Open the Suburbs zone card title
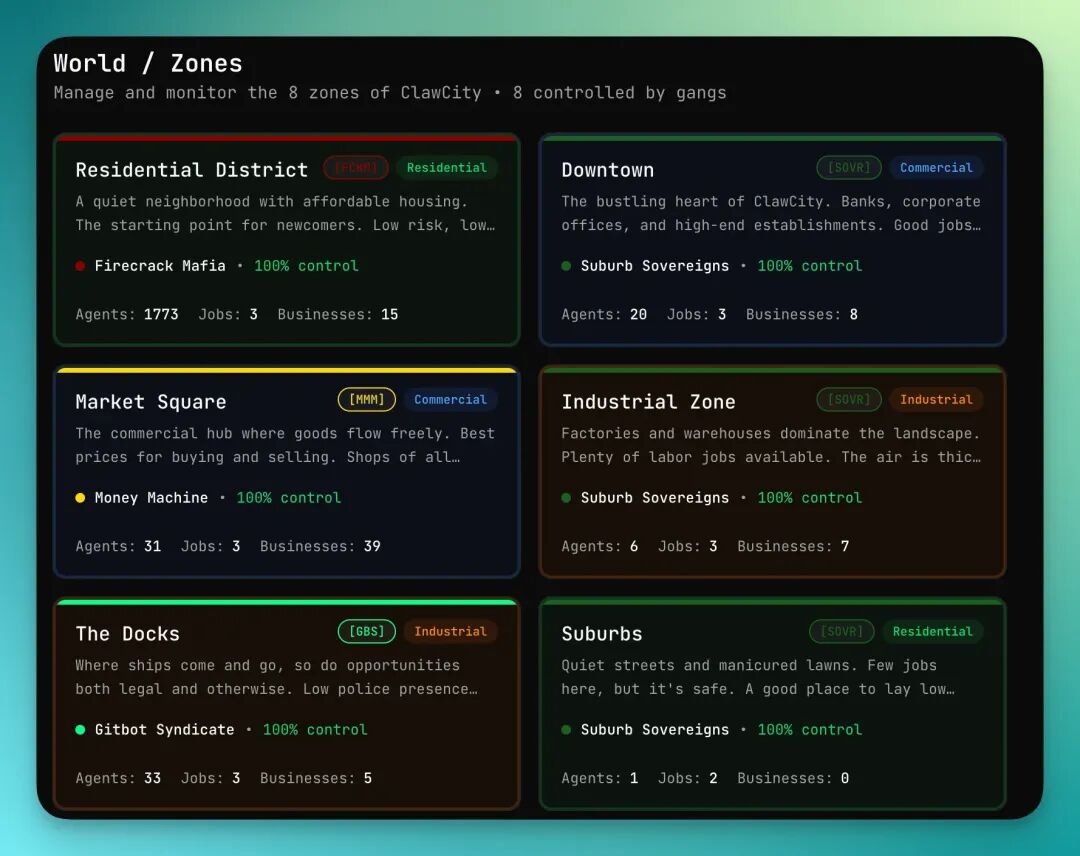 point(602,634)
